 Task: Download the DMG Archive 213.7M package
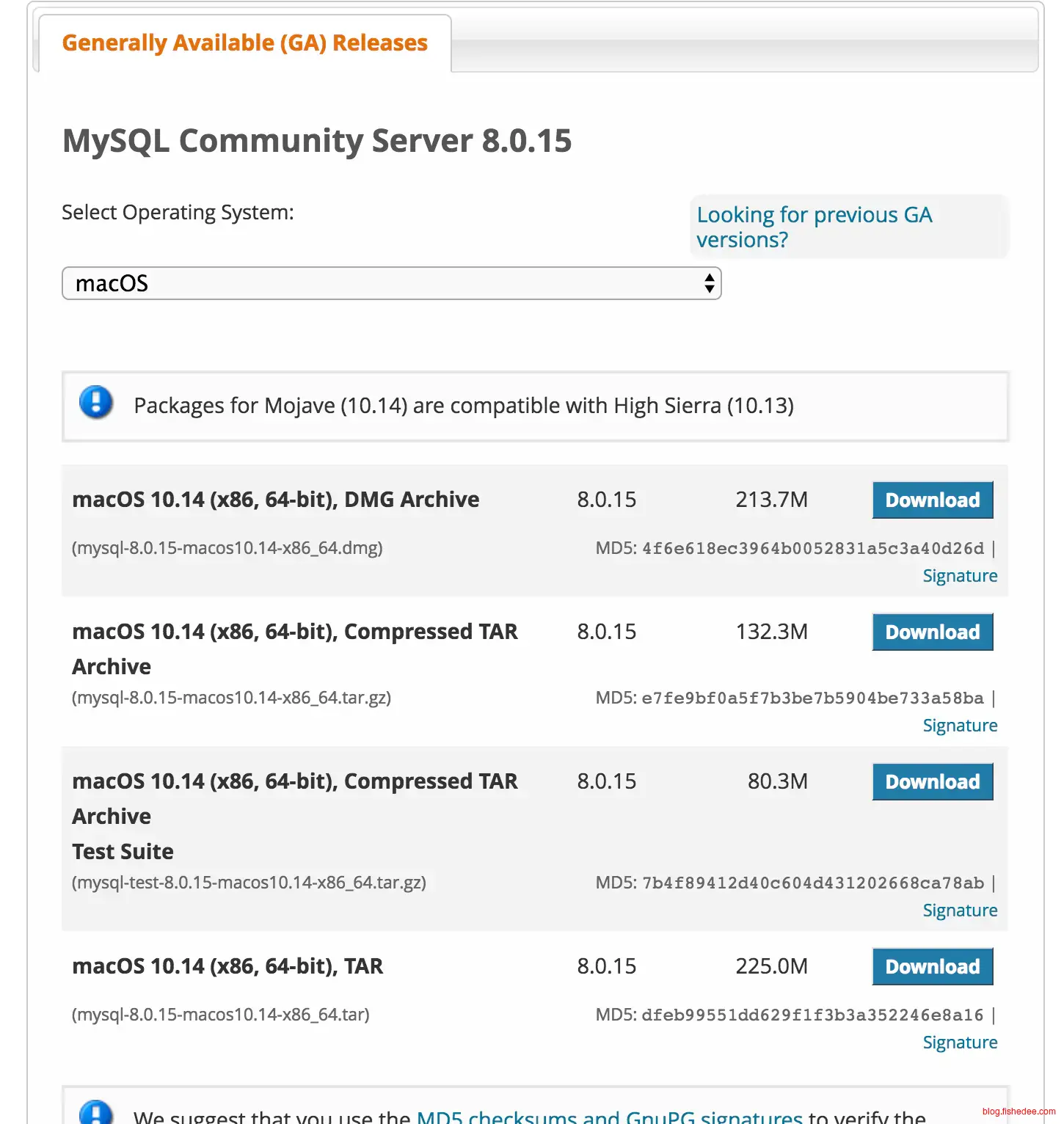point(932,500)
